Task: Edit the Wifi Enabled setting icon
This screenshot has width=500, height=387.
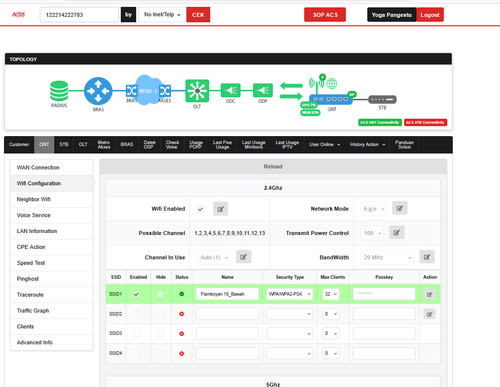Action: tap(220, 209)
